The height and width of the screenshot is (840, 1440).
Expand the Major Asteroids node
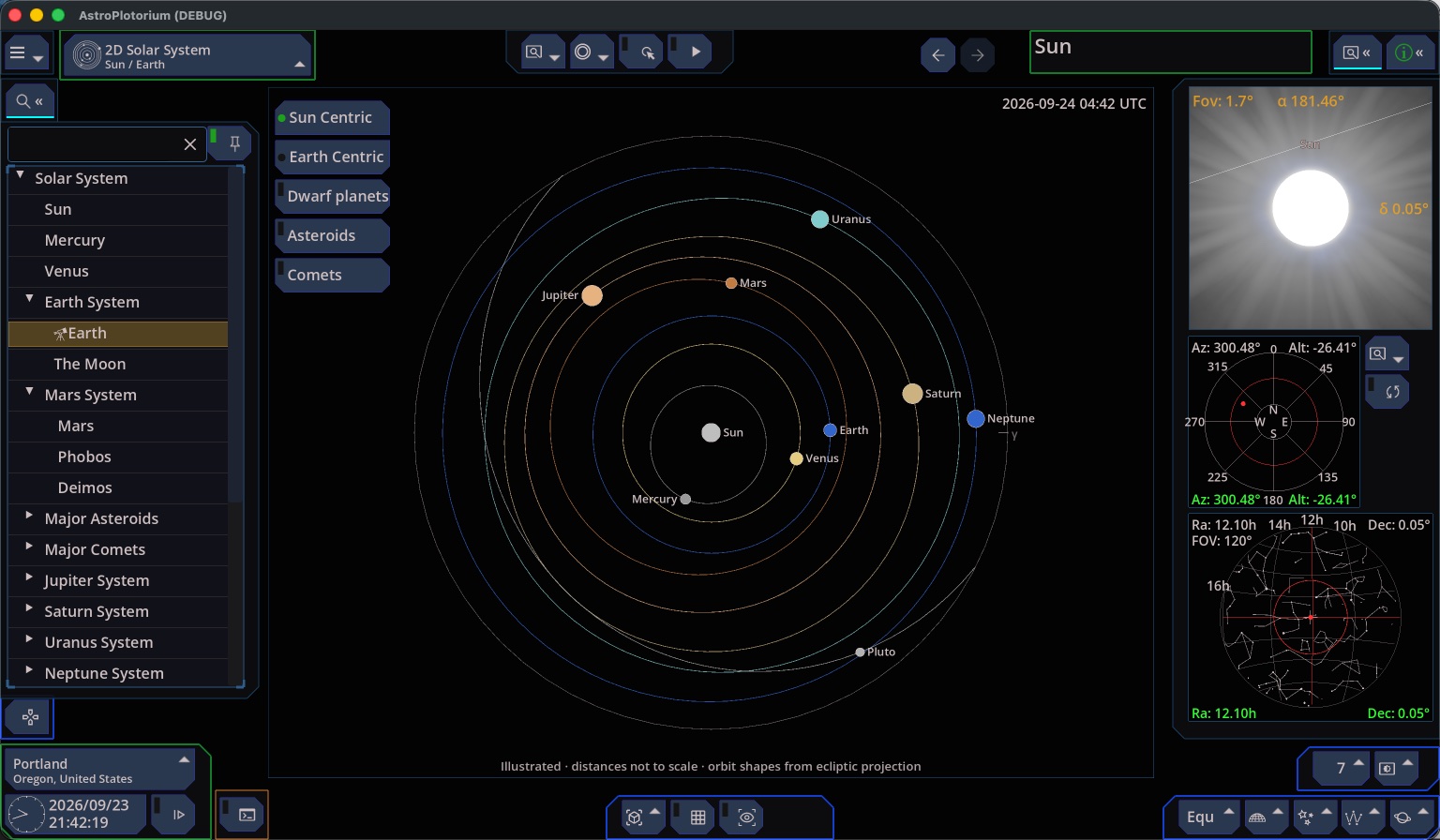click(x=29, y=517)
